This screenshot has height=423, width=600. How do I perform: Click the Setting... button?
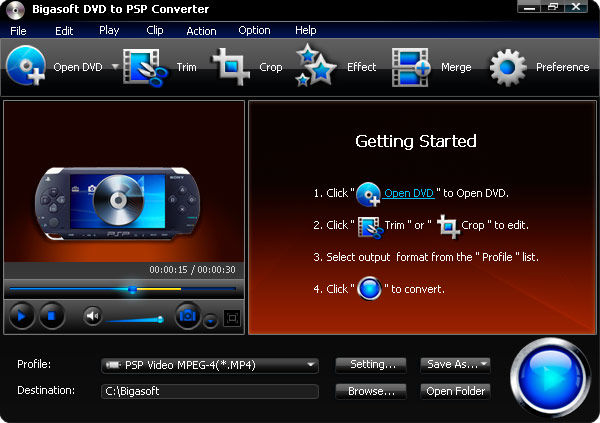371,364
